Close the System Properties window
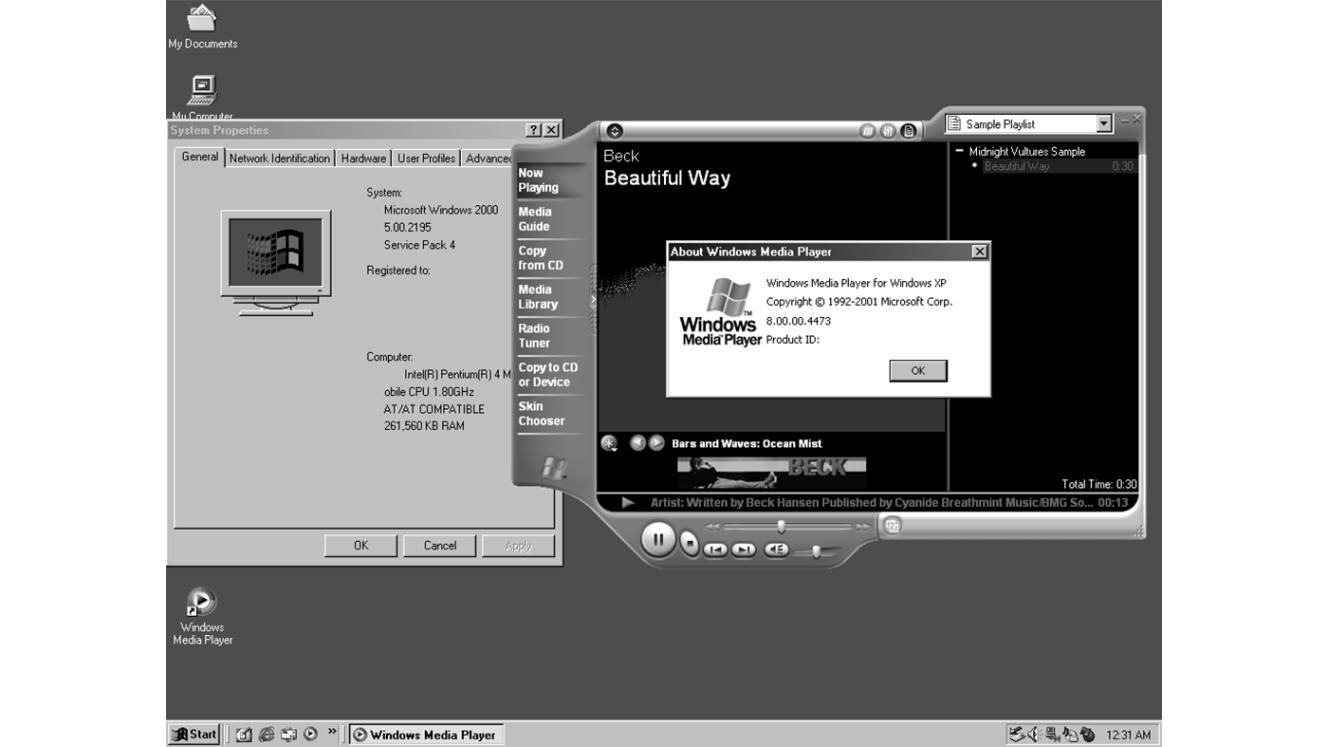The height and width of the screenshot is (747, 1328). click(551, 130)
